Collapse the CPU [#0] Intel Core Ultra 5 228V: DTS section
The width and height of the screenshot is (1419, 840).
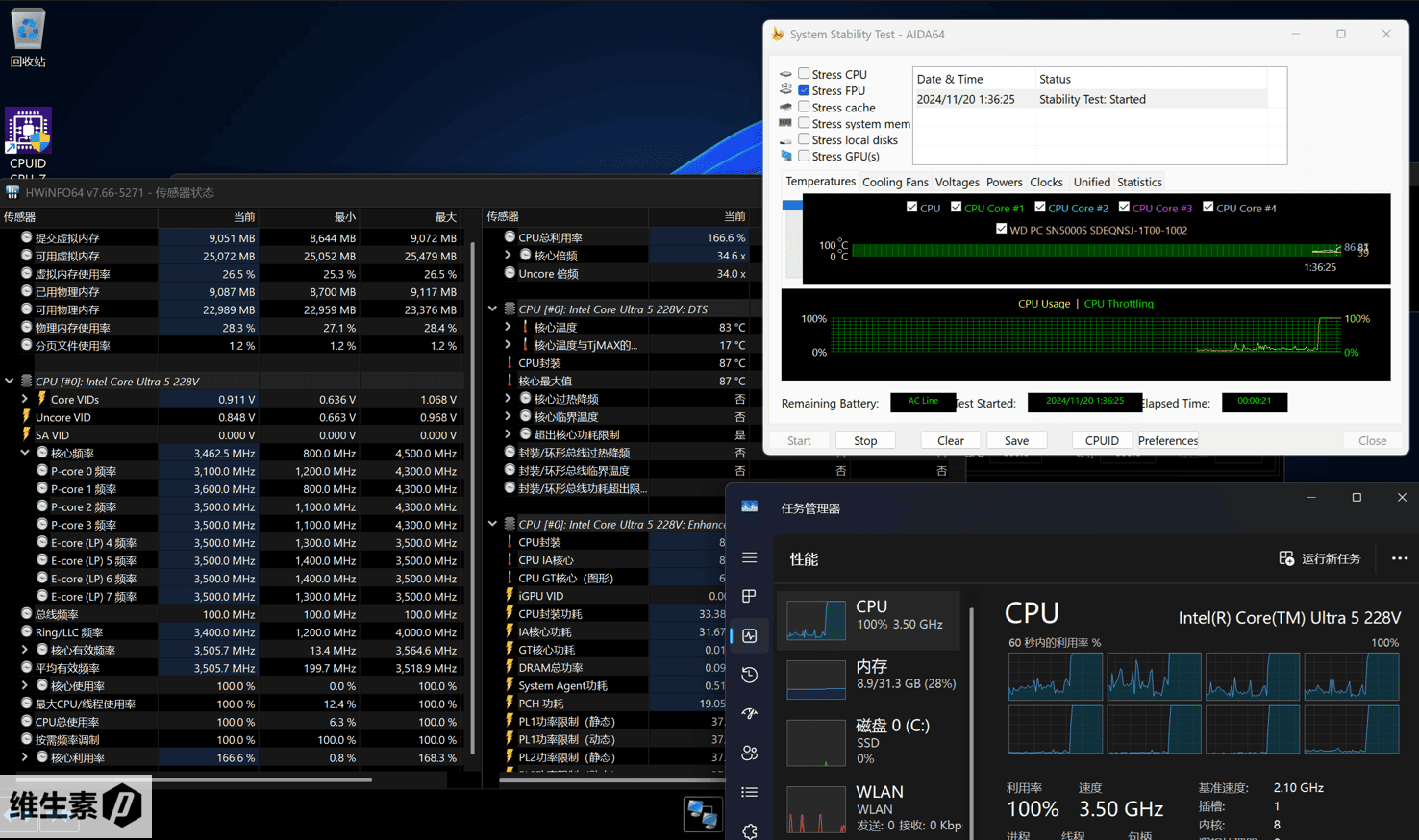493,309
